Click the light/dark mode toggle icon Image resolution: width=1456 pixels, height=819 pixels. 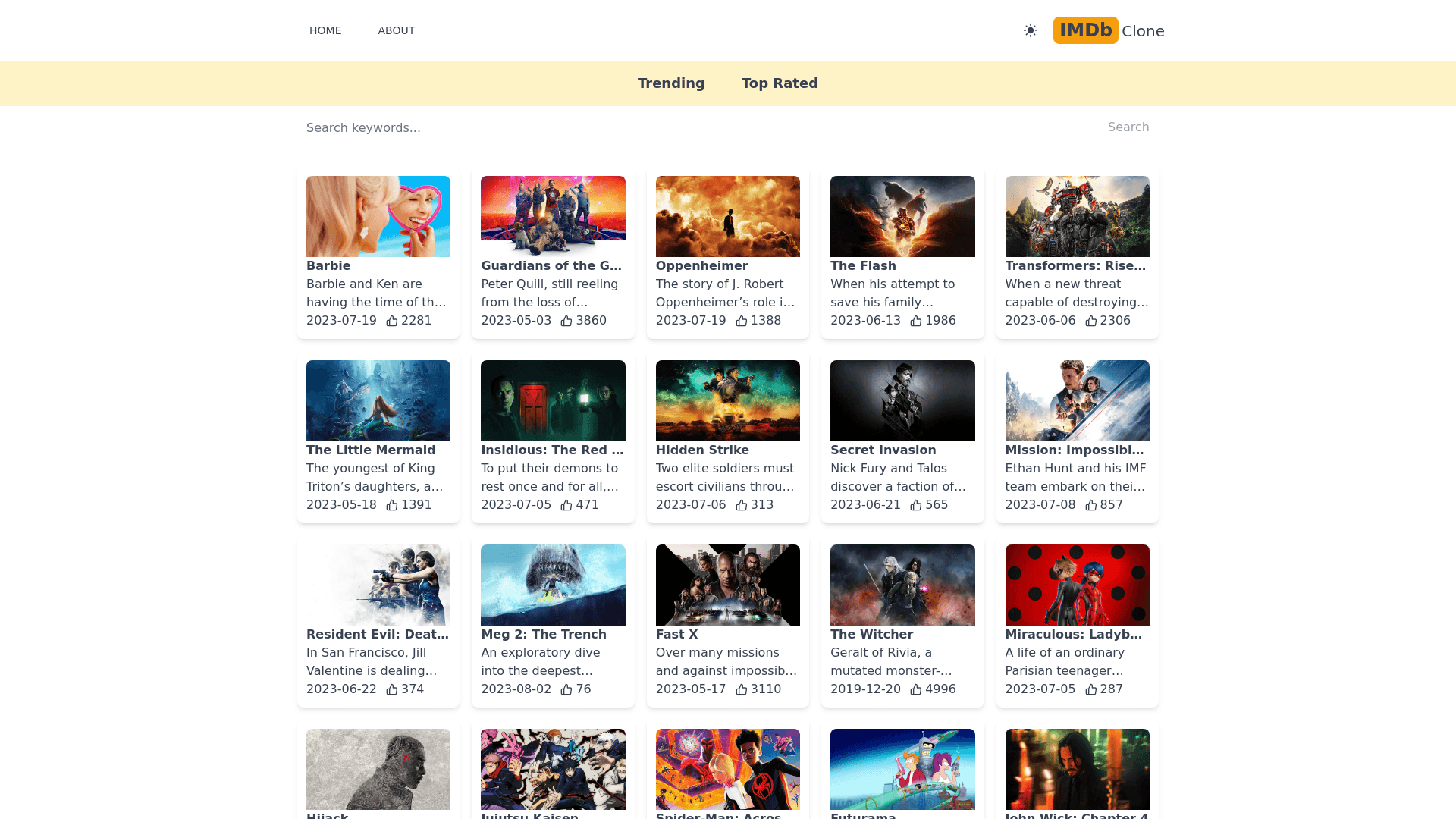click(x=1031, y=30)
